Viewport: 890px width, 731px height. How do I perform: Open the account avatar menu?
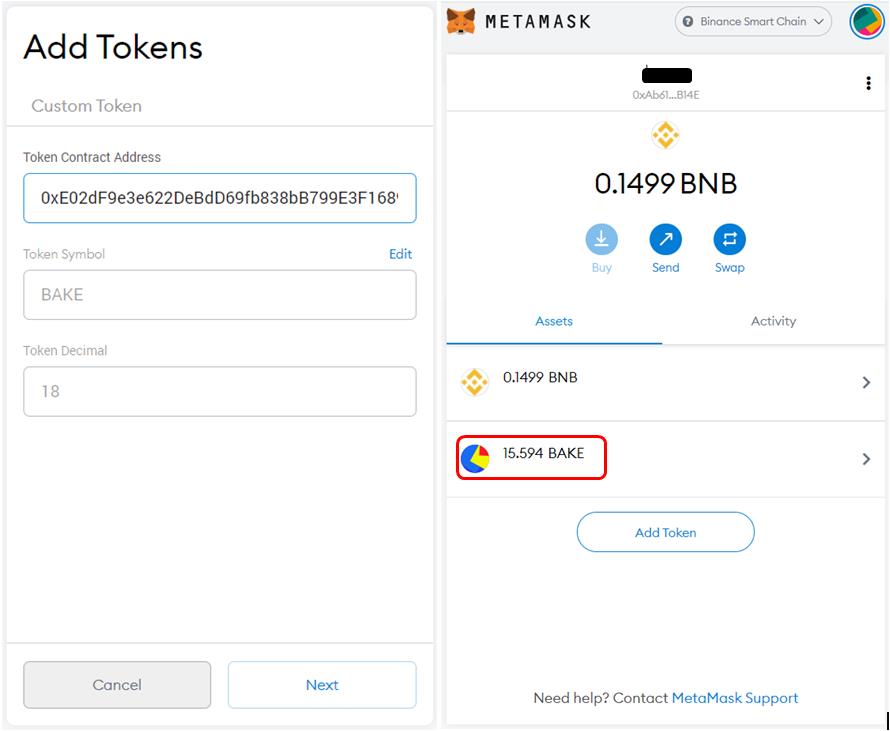point(866,21)
